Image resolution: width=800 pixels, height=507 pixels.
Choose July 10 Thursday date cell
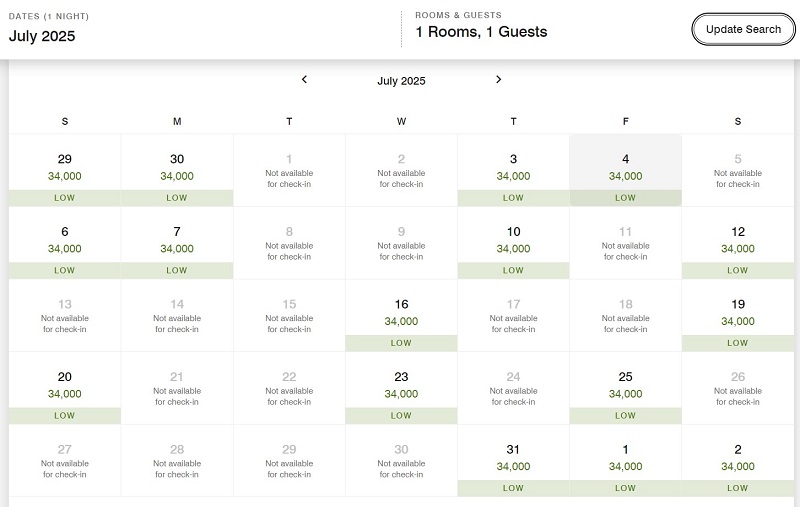(513, 243)
